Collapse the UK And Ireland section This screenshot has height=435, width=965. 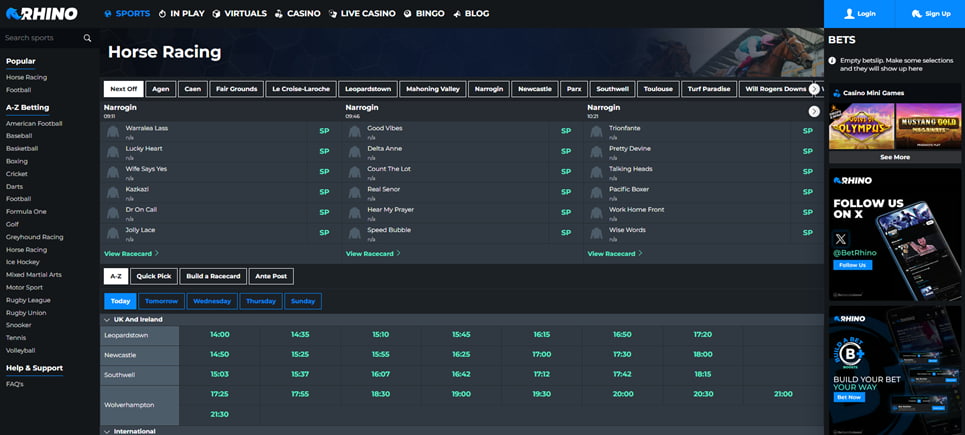(x=107, y=320)
